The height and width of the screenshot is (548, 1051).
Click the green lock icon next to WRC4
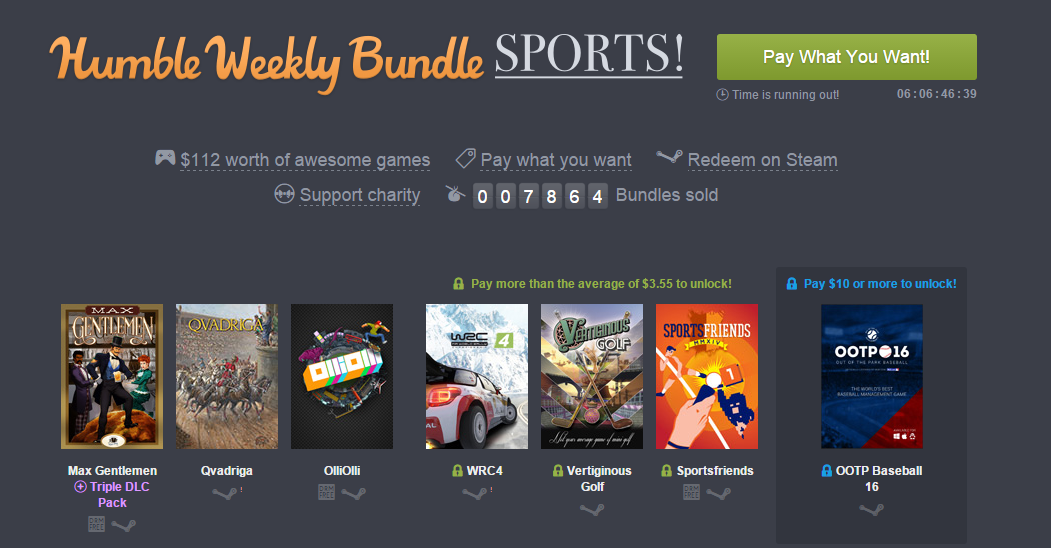(x=457, y=471)
